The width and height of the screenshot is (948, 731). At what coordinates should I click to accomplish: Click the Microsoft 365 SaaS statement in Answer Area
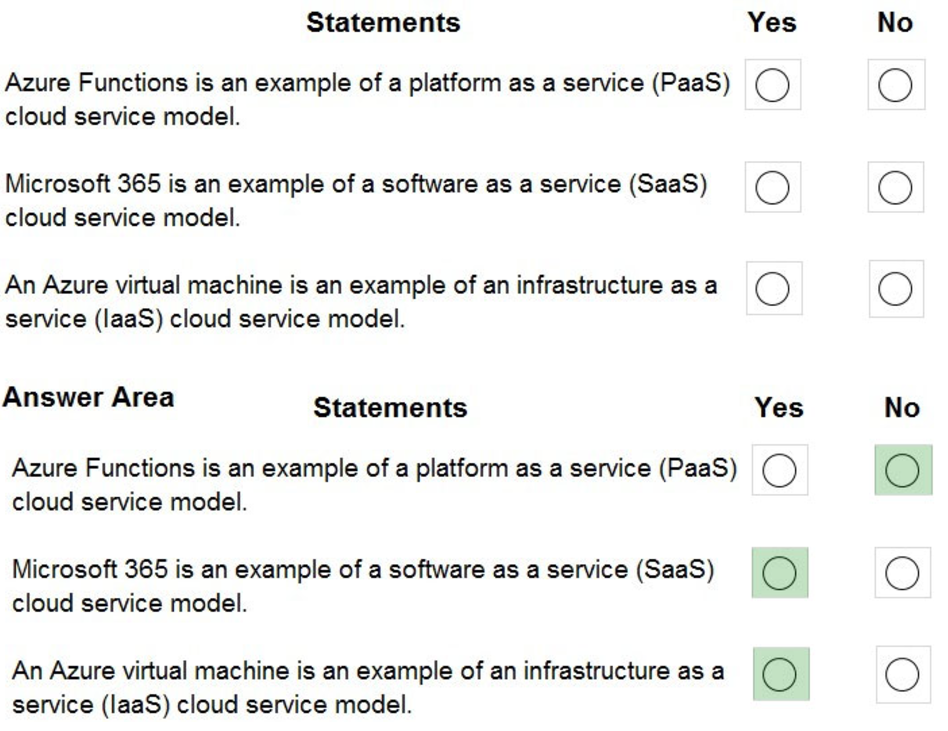(x=363, y=586)
